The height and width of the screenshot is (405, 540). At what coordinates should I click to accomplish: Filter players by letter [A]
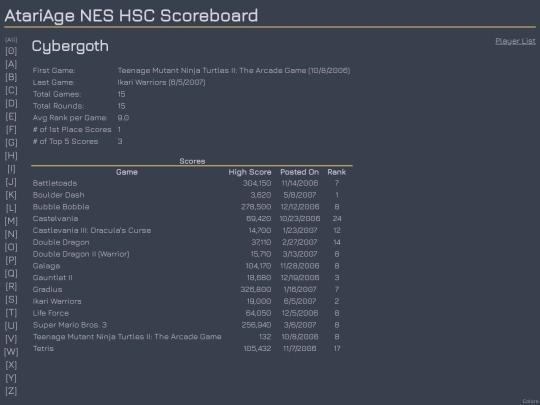[11, 64]
